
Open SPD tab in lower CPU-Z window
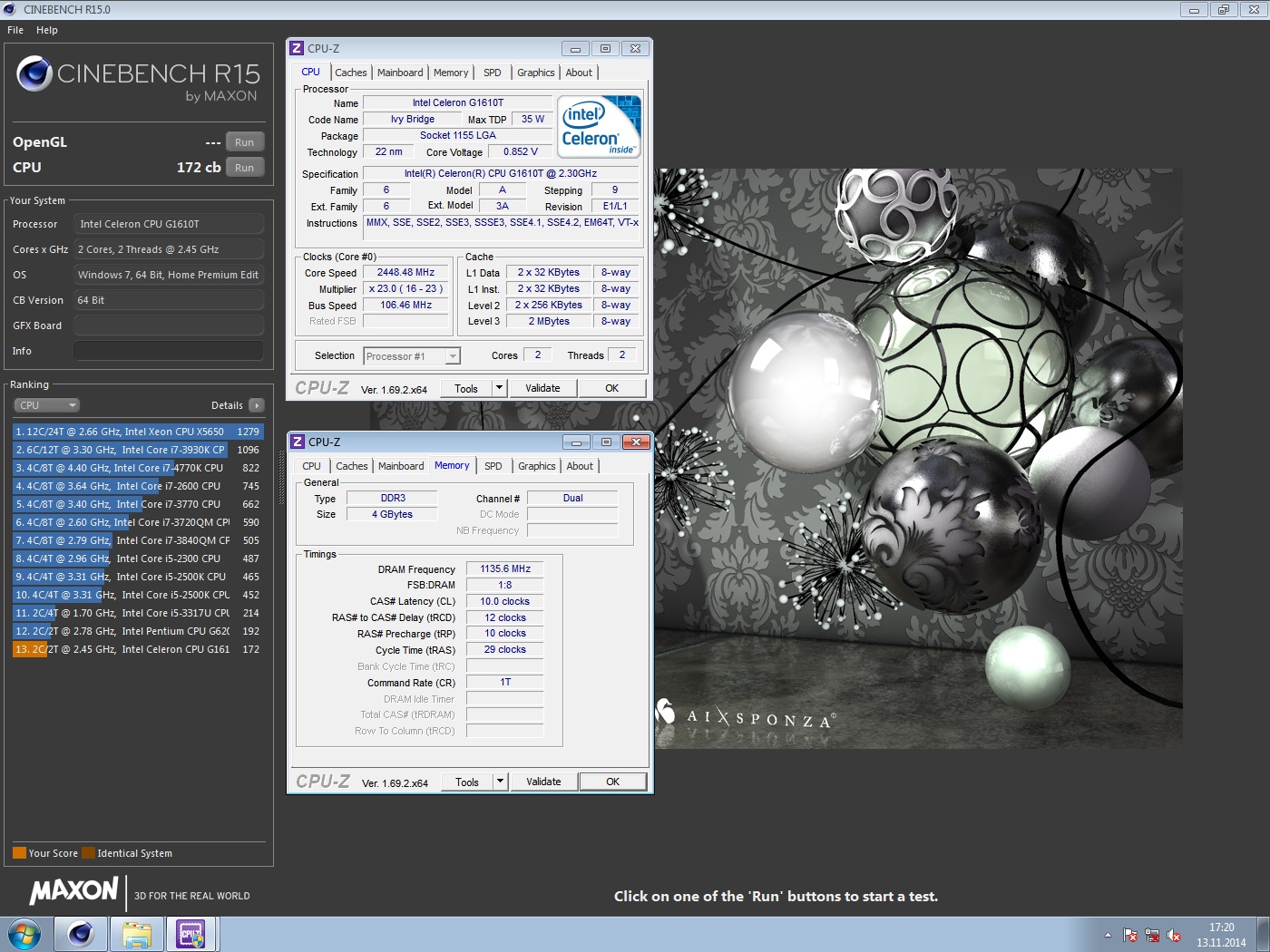click(x=493, y=466)
